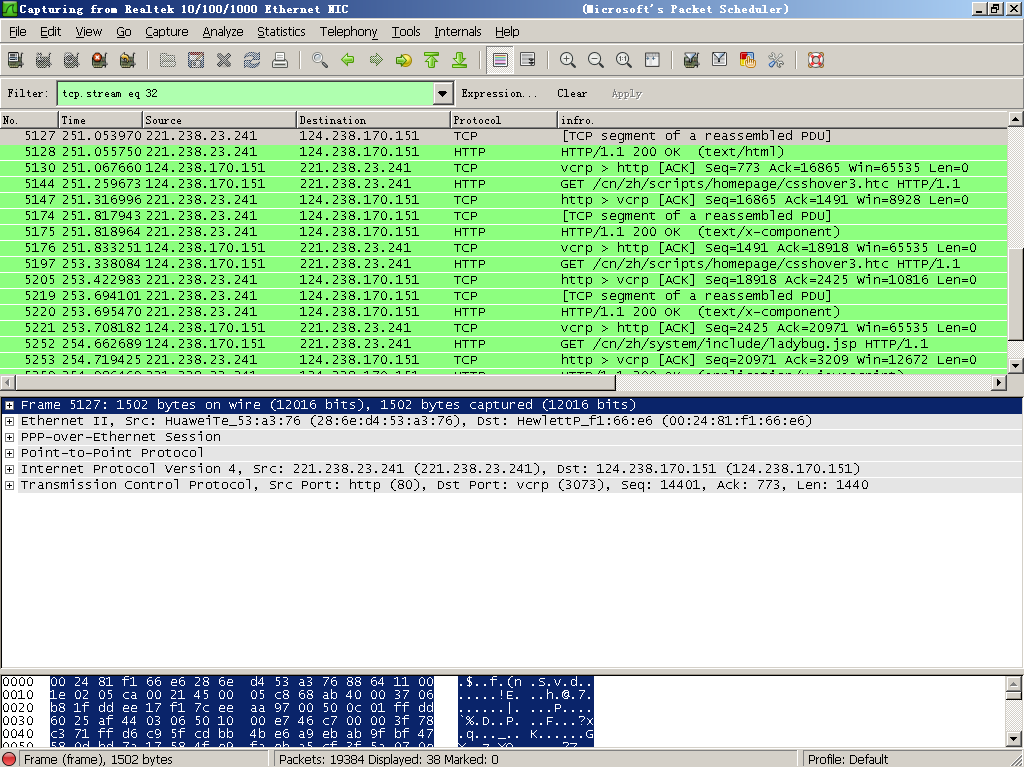Select packet 5144 GET csshover3.htc request

[x=504, y=184]
